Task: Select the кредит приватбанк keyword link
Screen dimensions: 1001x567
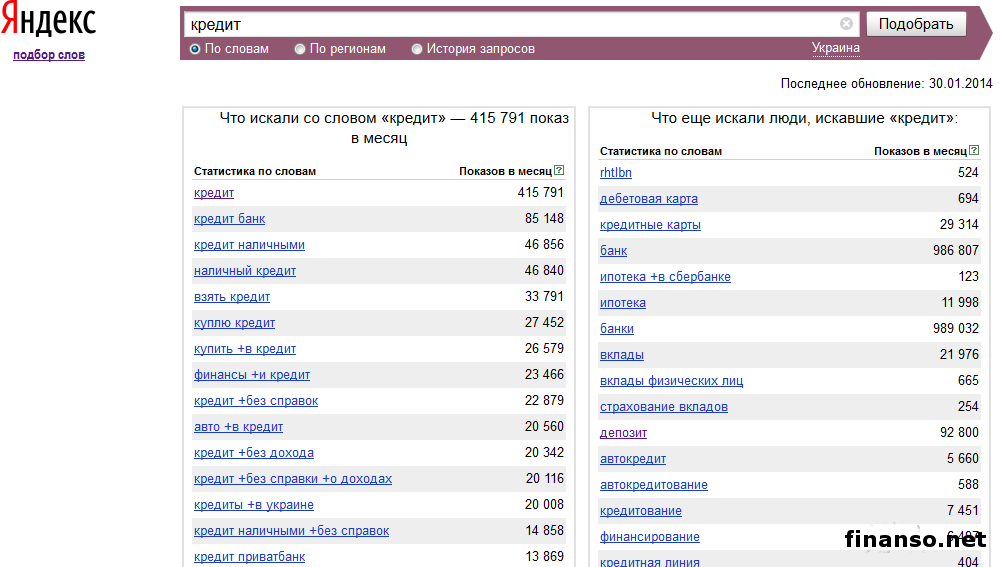Action: 249,557
